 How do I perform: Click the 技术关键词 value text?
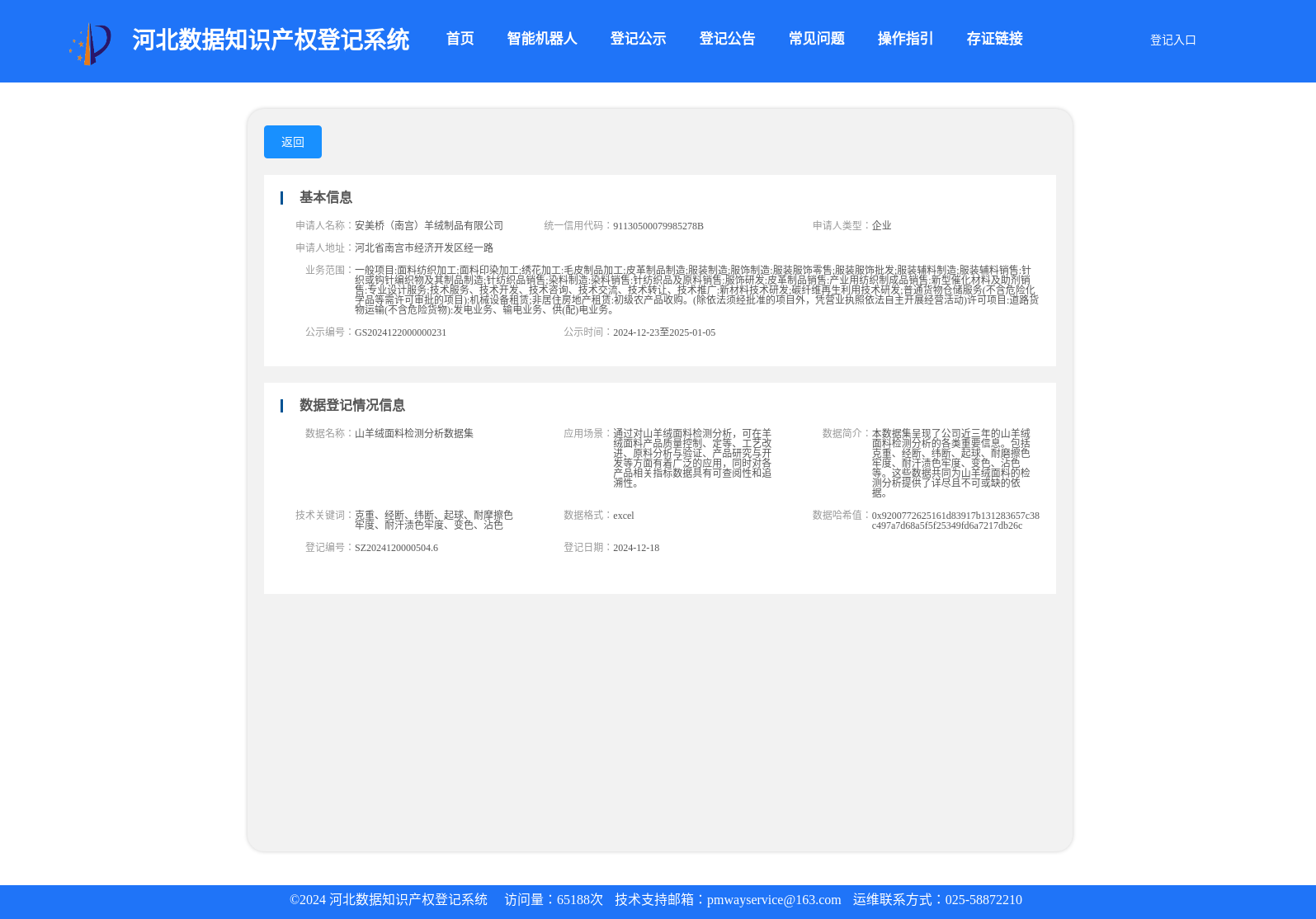tap(434, 520)
